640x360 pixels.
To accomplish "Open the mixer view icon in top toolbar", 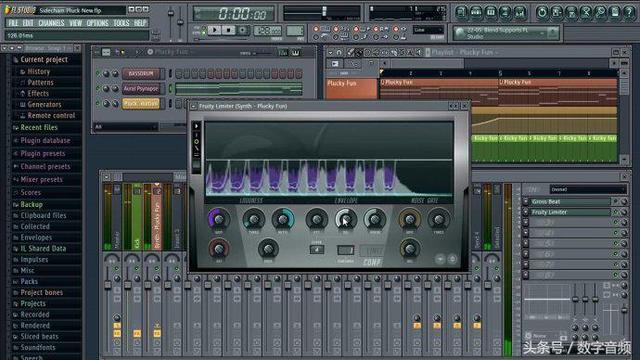I will click(520, 12).
